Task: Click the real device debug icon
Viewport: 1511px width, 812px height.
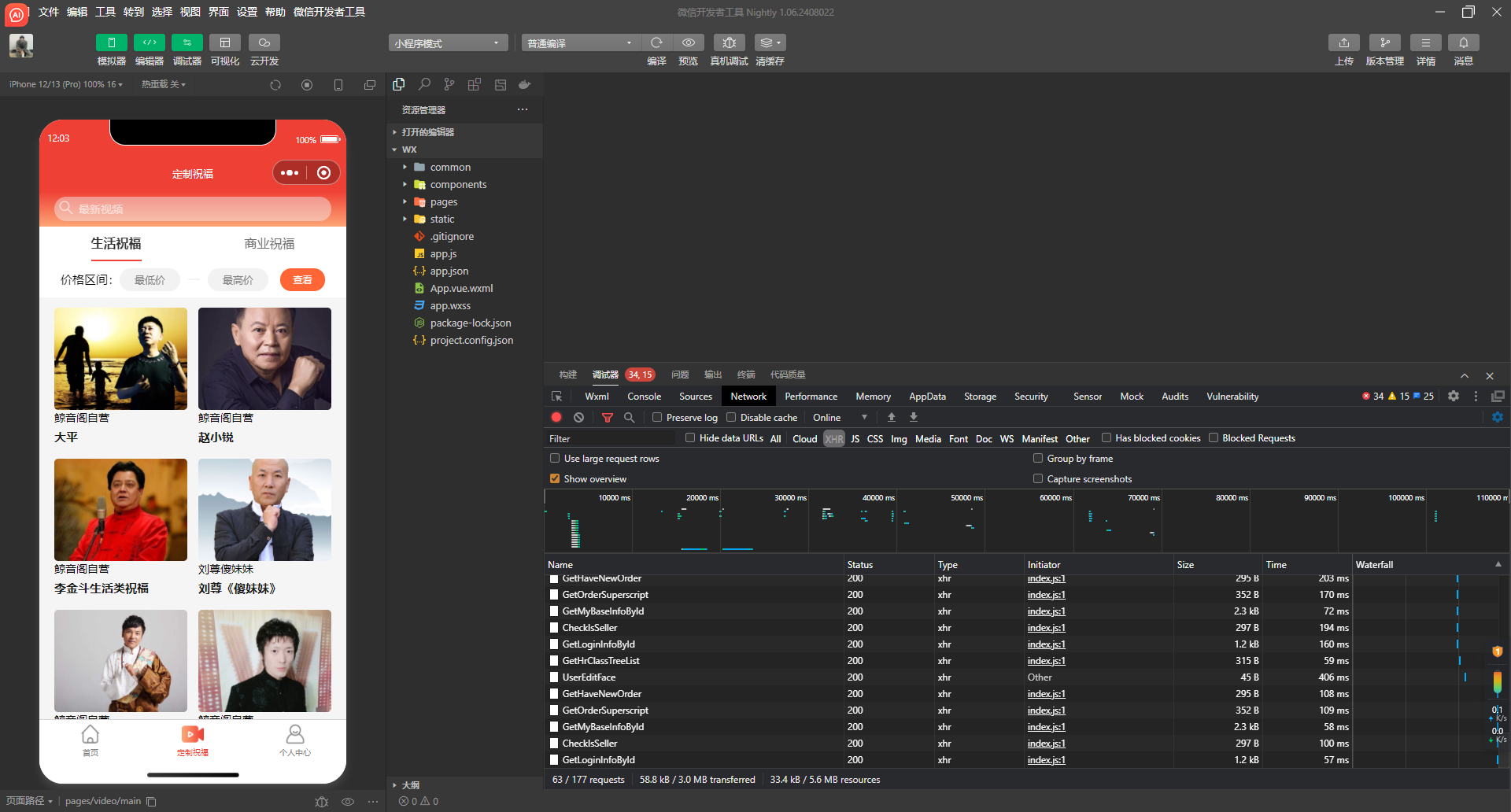Action: (x=729, y=42)
